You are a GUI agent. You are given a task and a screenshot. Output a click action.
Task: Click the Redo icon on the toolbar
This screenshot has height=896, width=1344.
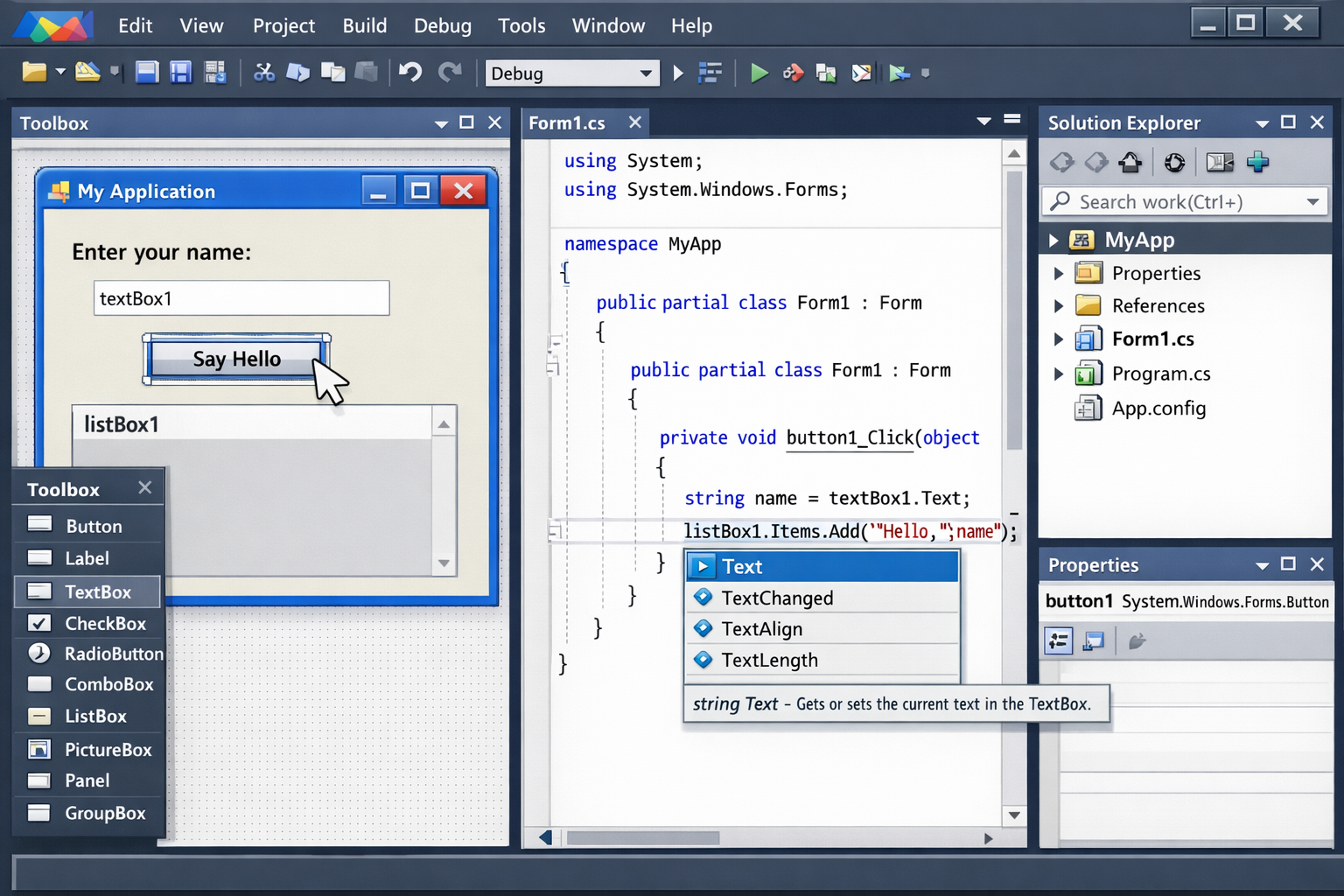[x=450, y=73]
